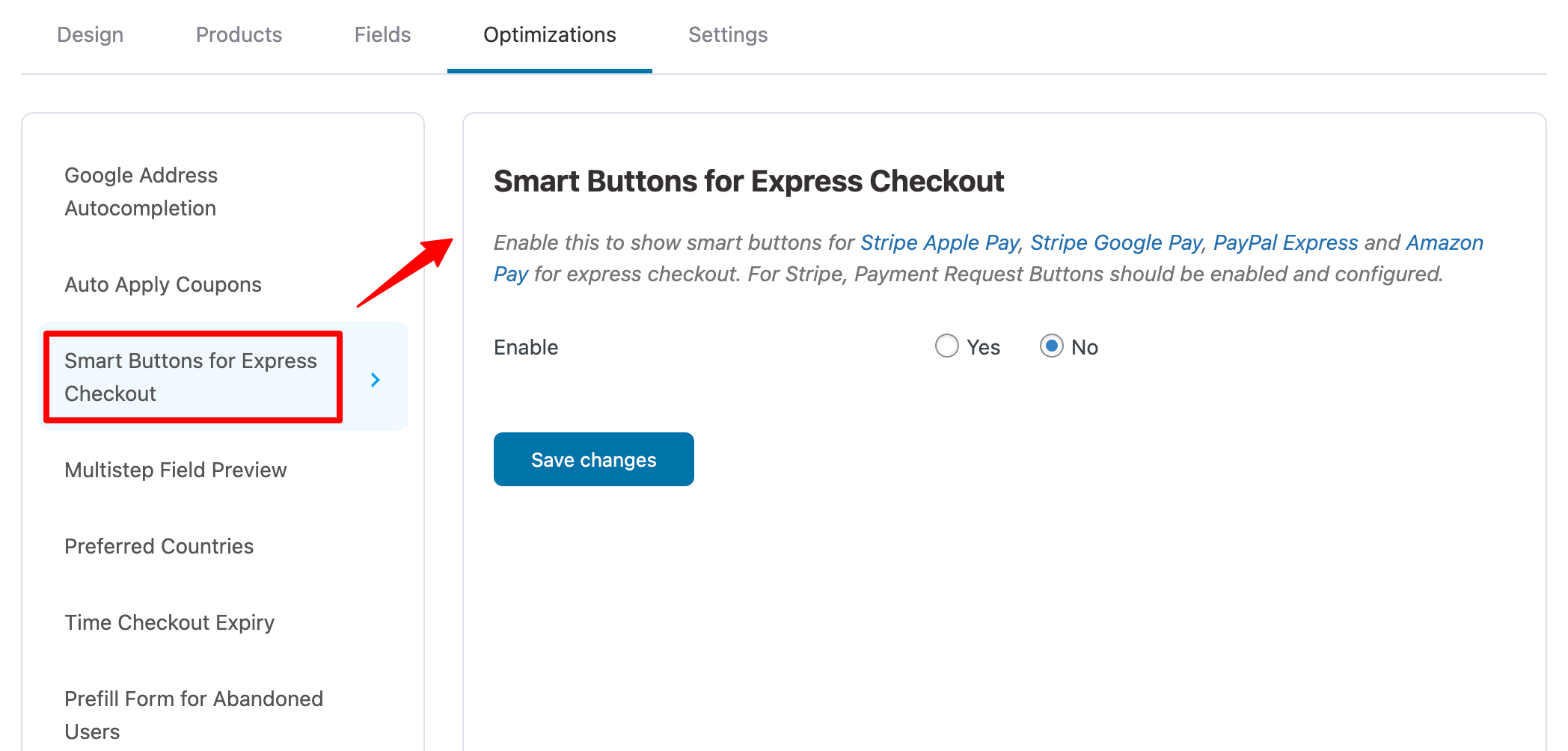Select Yes to enable smart buttons

(x=947, y=346)
